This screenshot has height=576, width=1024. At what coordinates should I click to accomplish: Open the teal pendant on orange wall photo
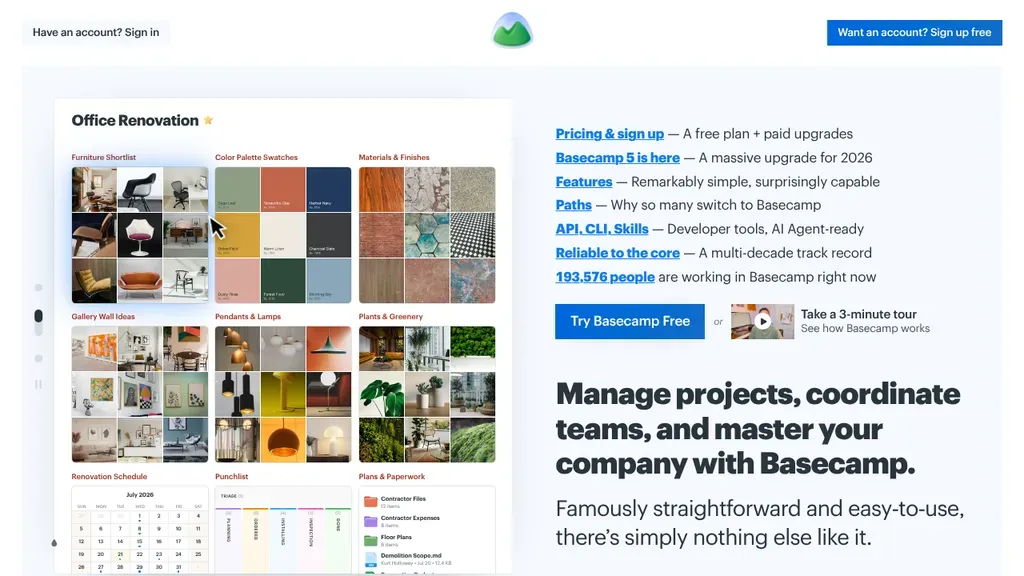tap(328, 349)
